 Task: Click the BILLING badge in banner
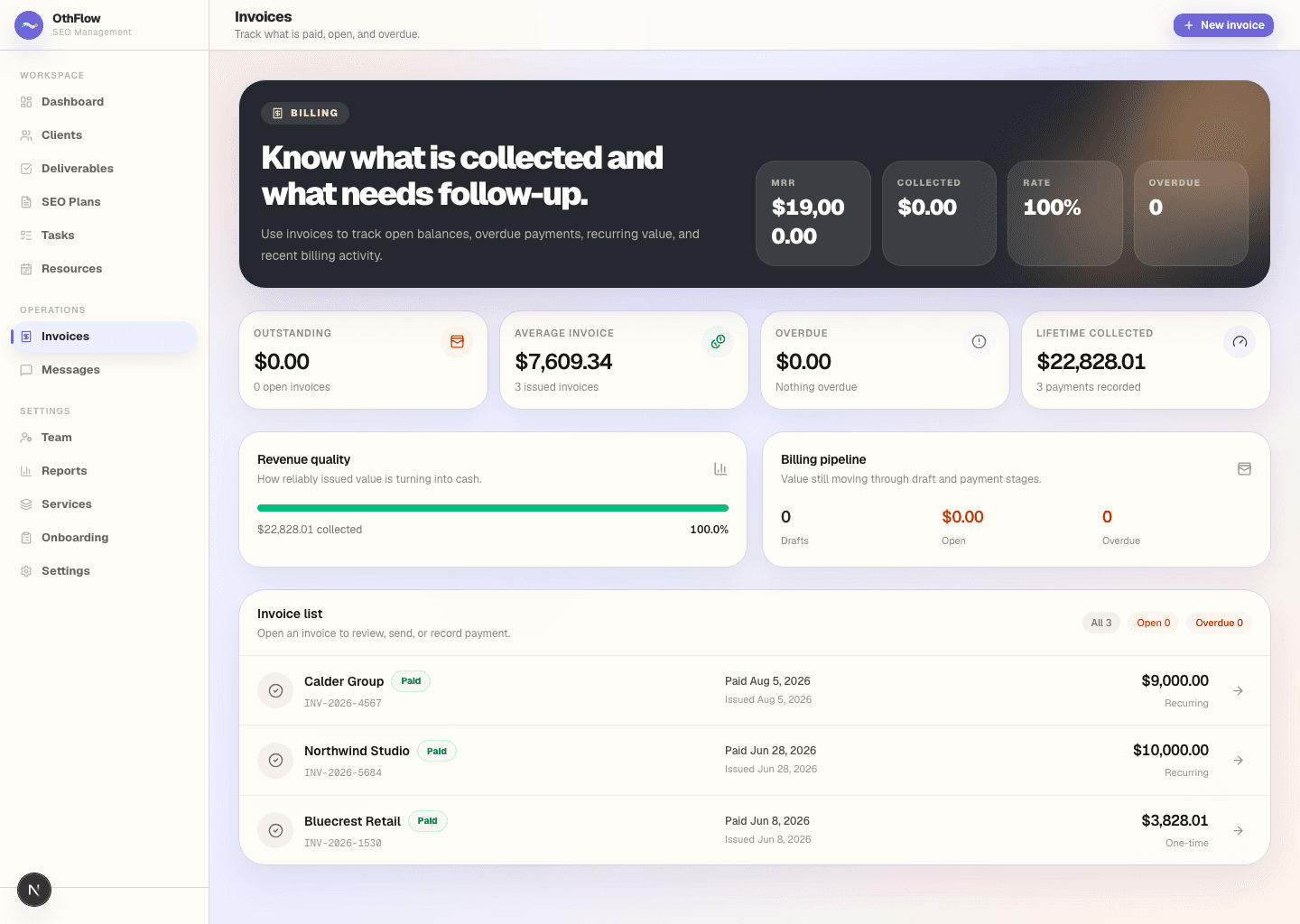[x=305, y=113]
